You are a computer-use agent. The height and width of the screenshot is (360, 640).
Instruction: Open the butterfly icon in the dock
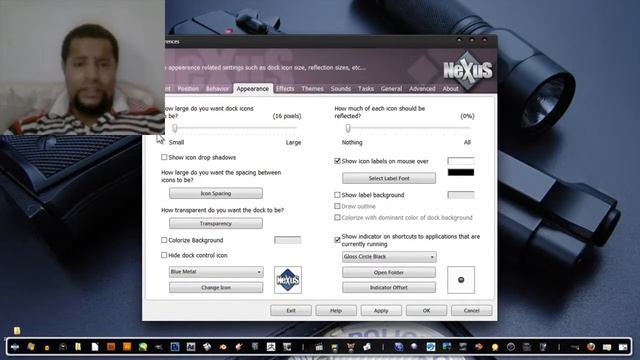pyautogui.click(x=351, y=347)
